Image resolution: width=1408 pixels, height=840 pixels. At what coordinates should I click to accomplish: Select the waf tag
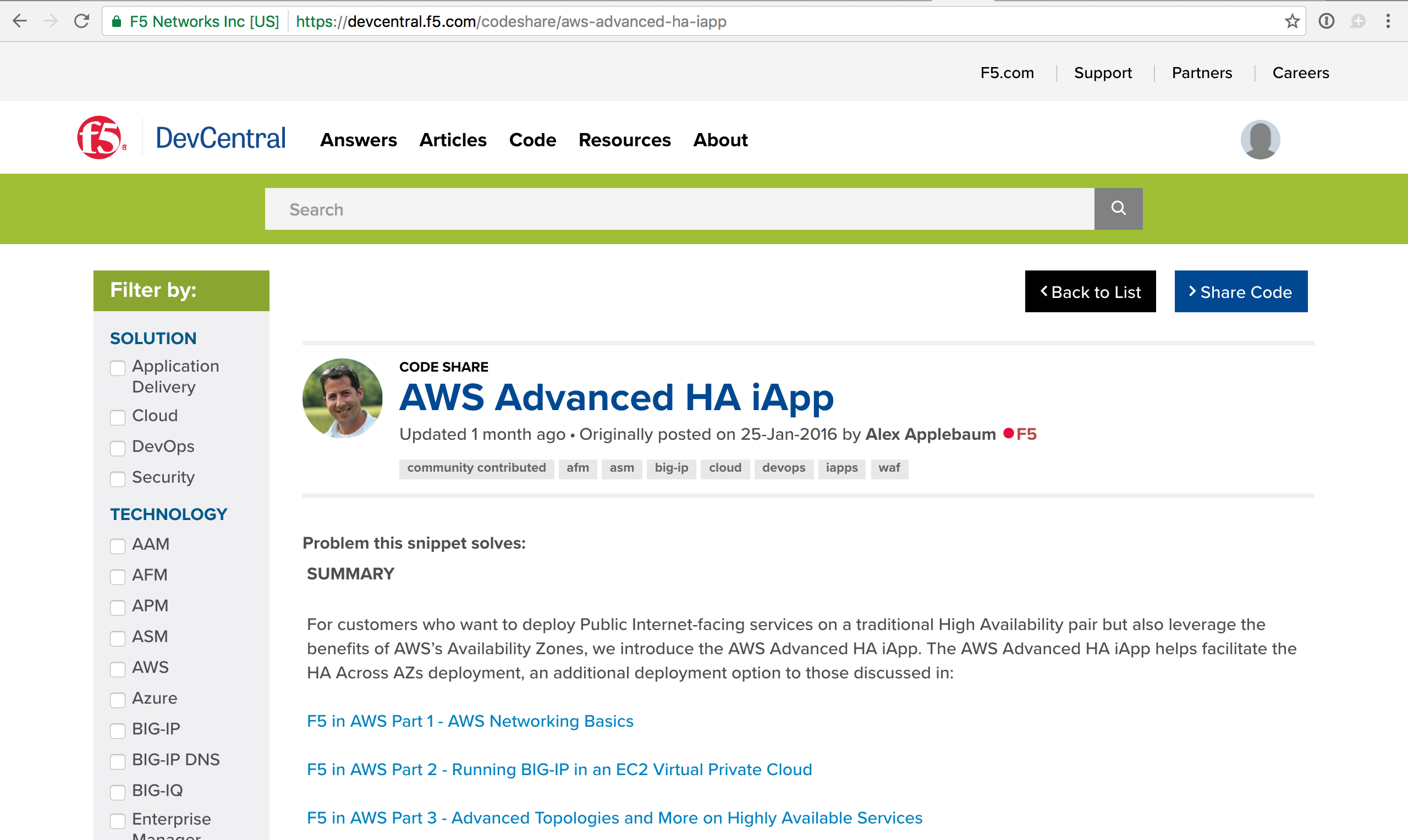(889, 468)
